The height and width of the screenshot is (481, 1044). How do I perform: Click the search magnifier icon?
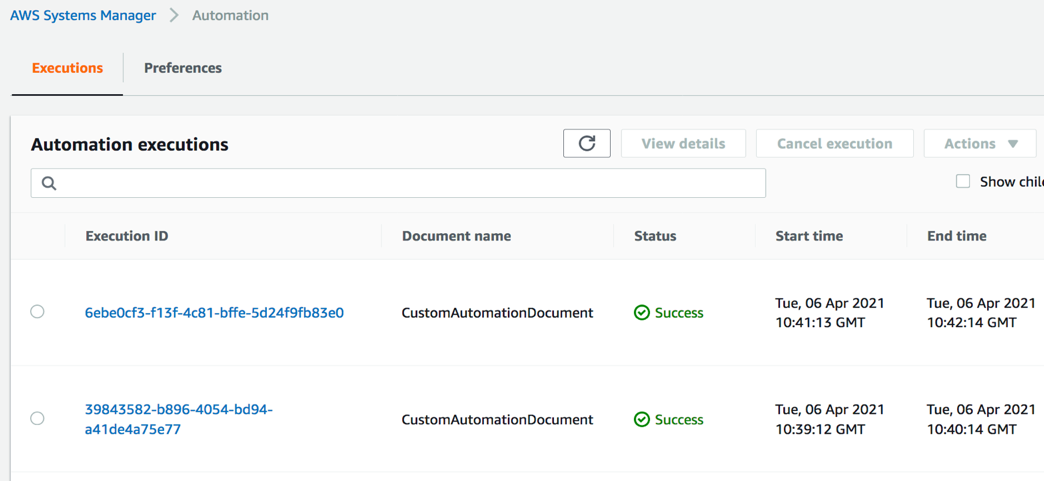[49, 183]
